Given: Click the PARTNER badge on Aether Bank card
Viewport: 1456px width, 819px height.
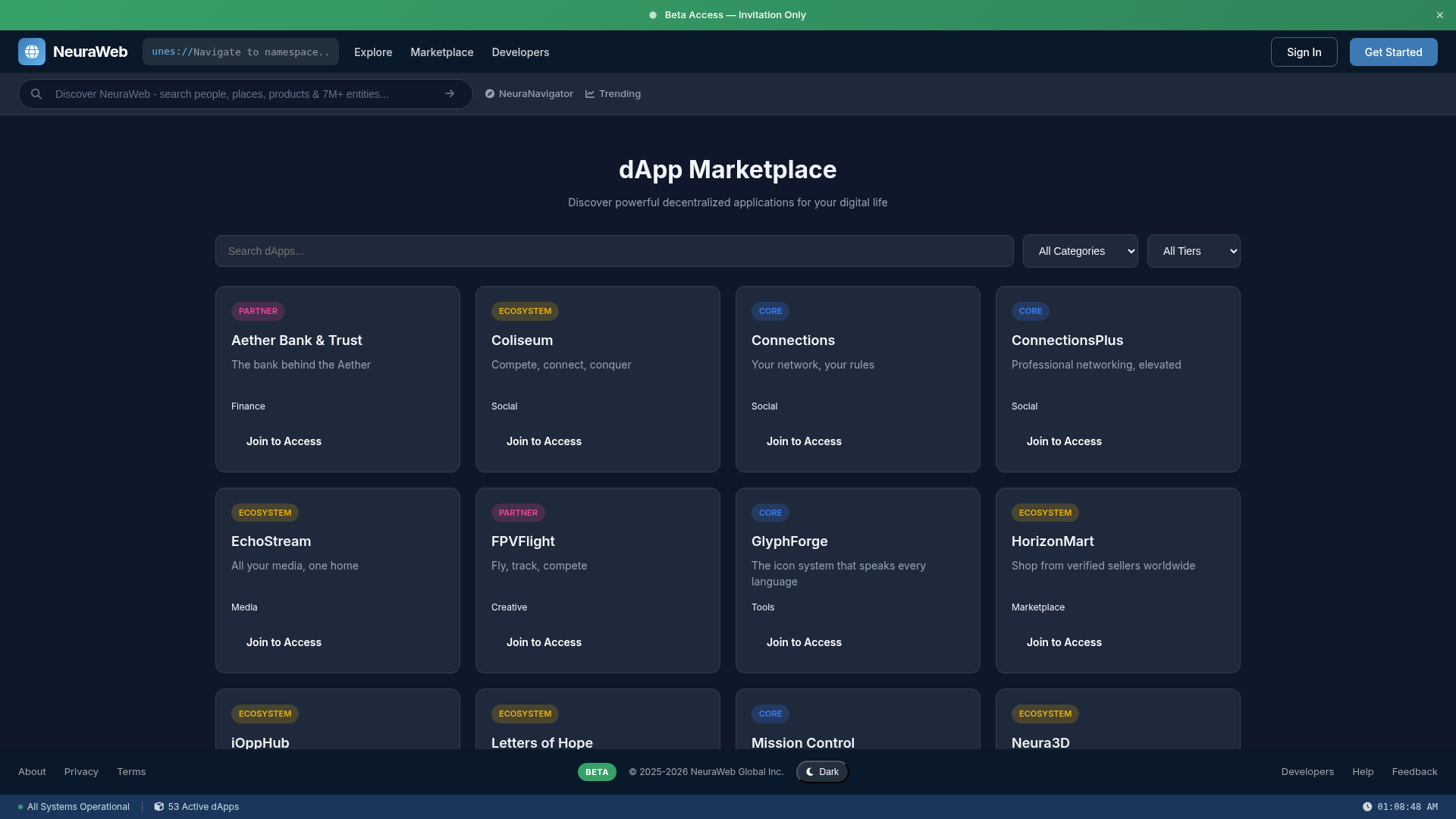Looking at the screenshot, I should 258,311.
